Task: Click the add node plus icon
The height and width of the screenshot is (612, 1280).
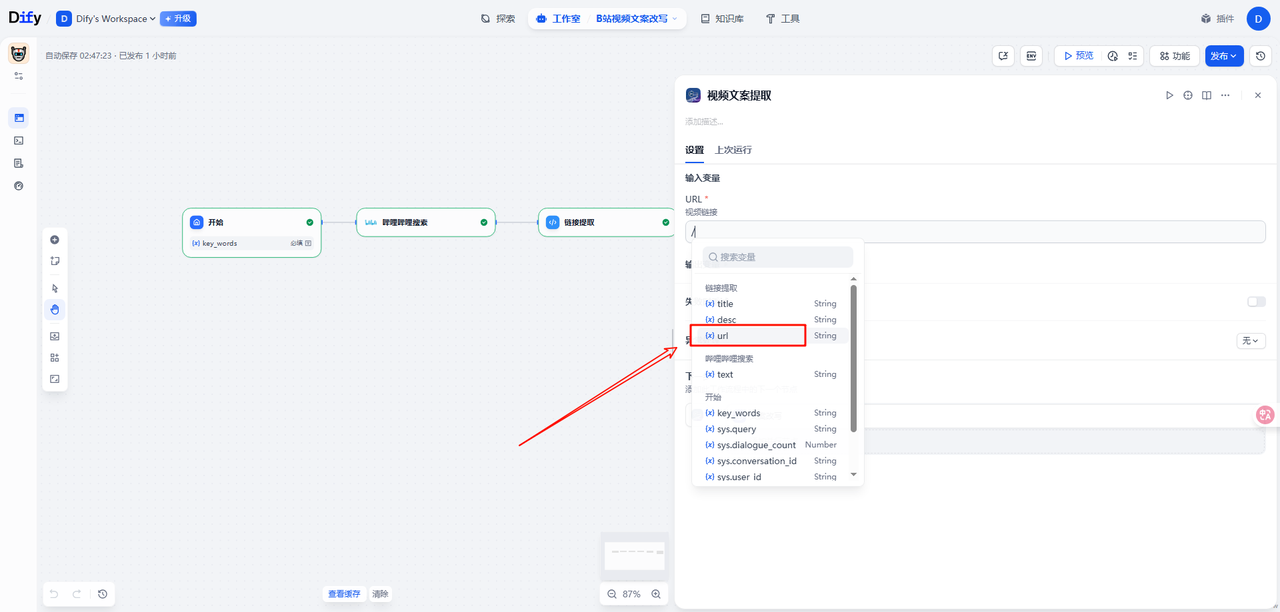Action: click(x=55, y=240)
